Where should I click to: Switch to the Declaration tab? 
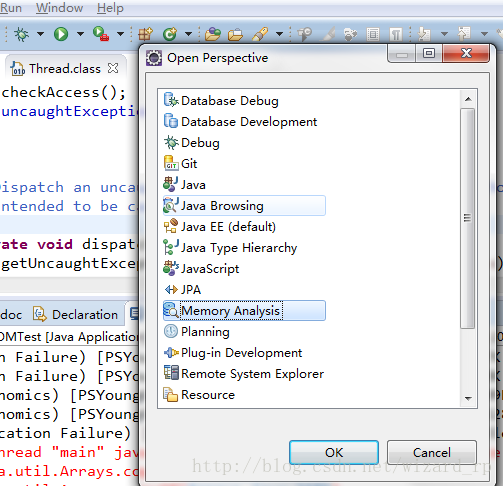[x=76, y=314]
